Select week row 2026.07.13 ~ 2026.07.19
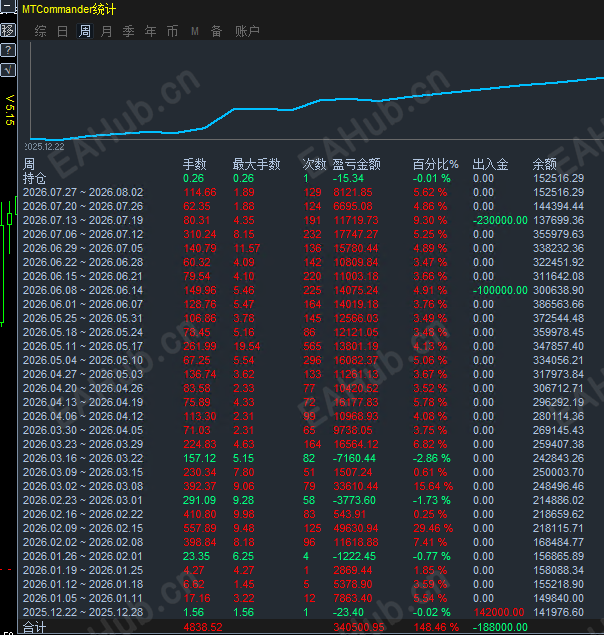Screen dimensions: 604x635 [304, 220]
